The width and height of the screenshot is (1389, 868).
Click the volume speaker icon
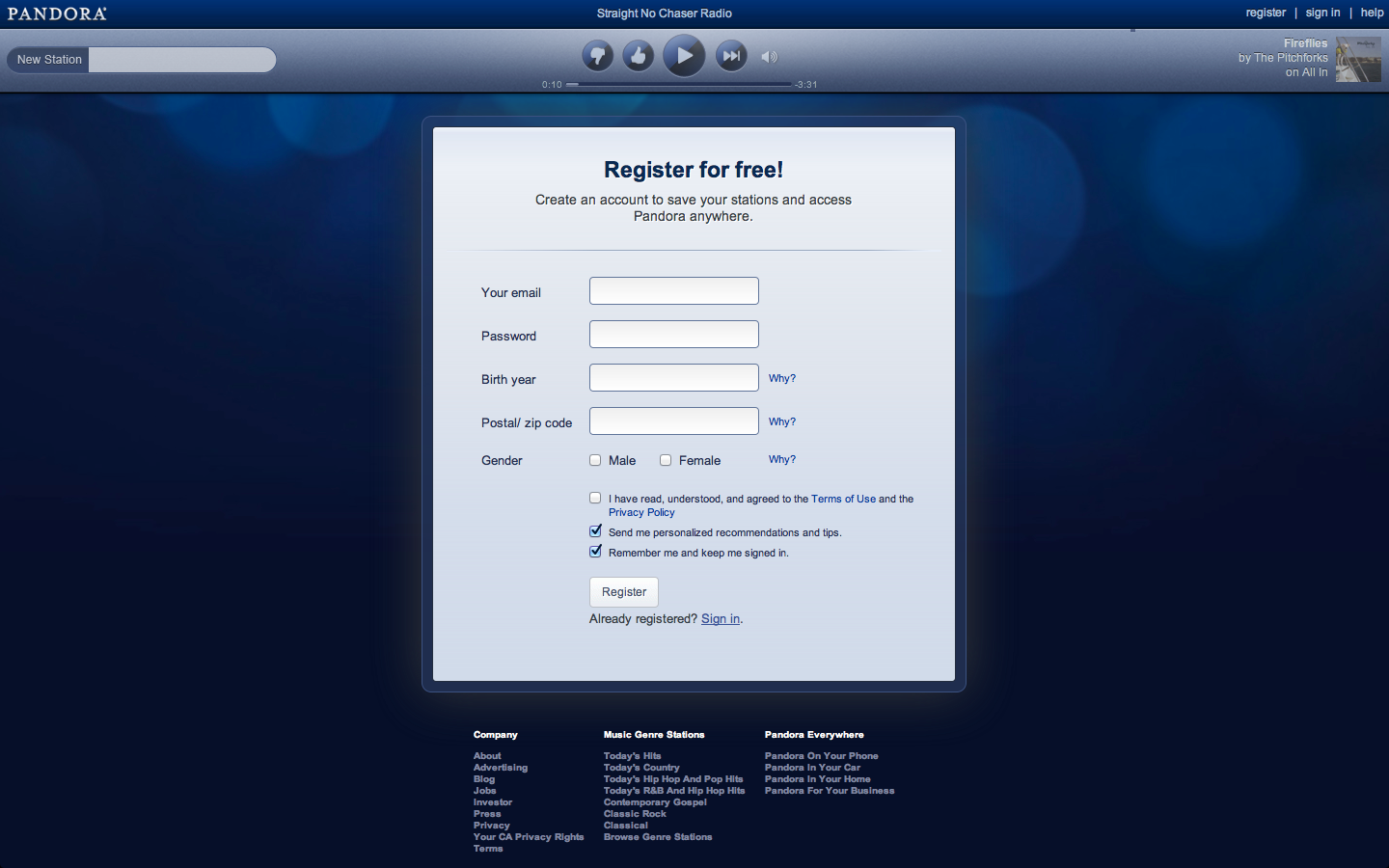[x=769, y=57]
